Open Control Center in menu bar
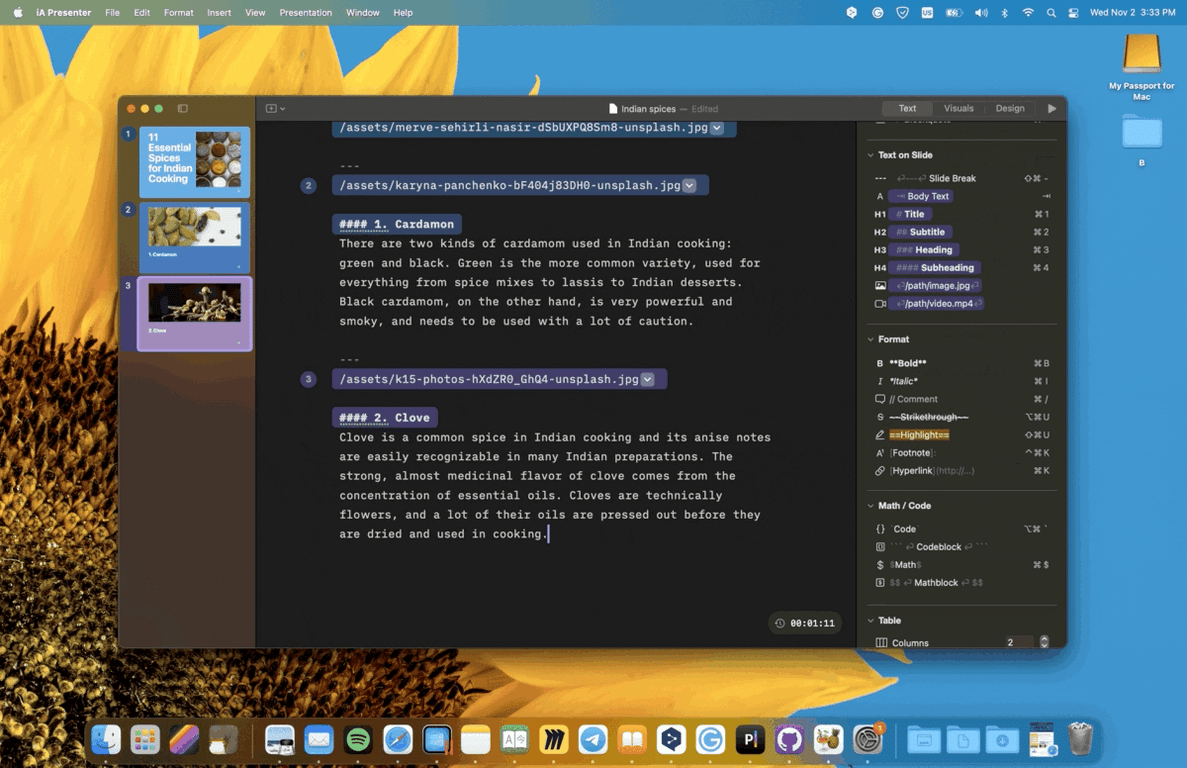 pyautogui.click(x=1073, y=12)
